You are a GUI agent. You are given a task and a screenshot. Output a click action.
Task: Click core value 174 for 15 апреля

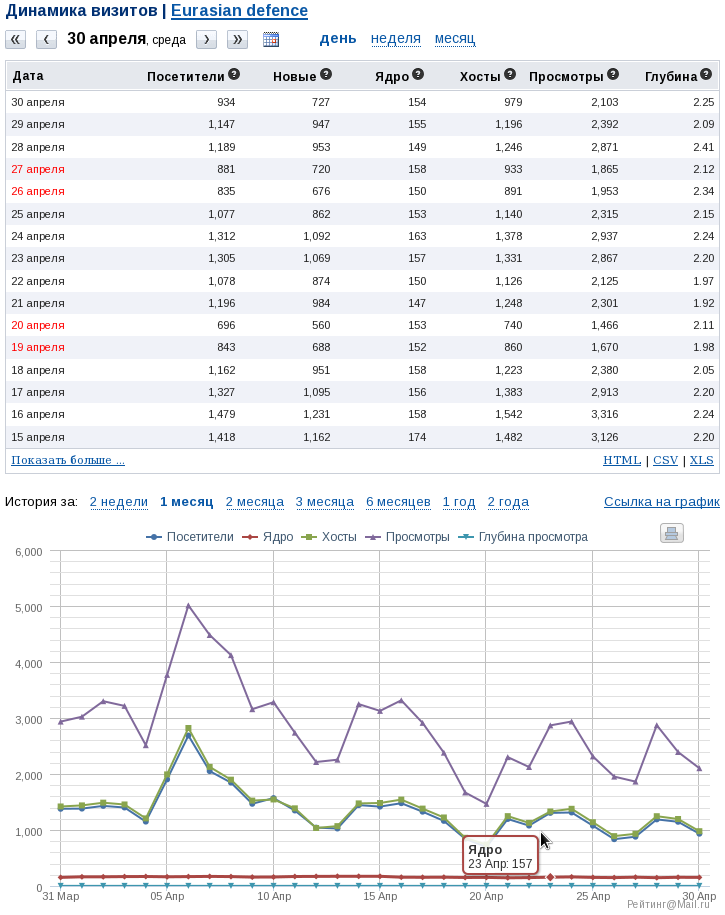click(417, 437)
